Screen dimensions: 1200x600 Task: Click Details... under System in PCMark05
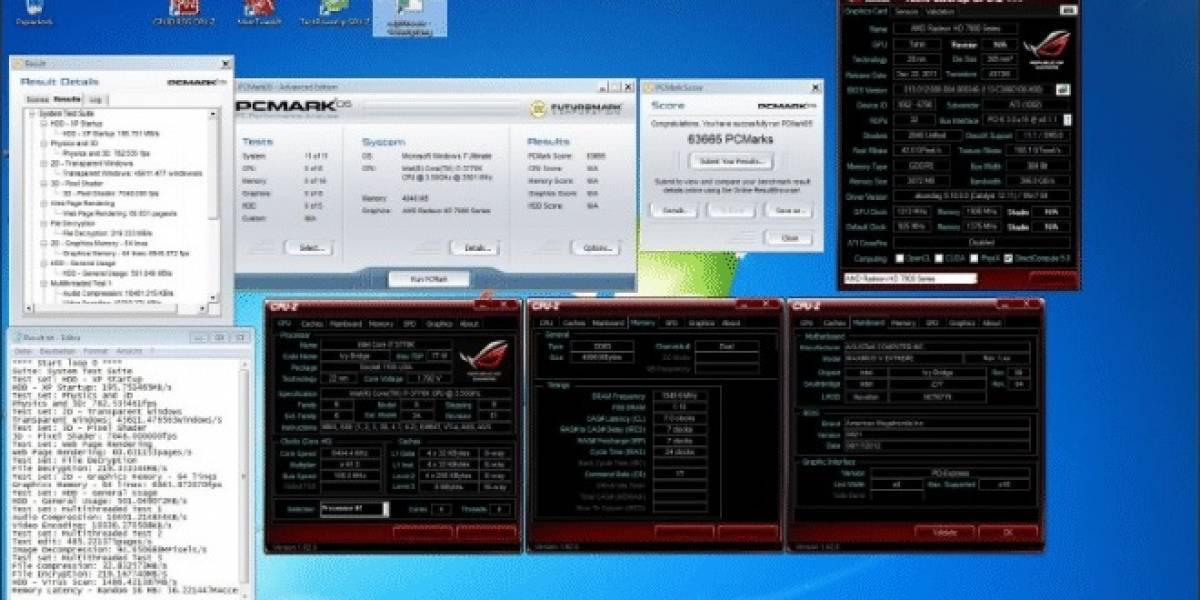point(474,247)
